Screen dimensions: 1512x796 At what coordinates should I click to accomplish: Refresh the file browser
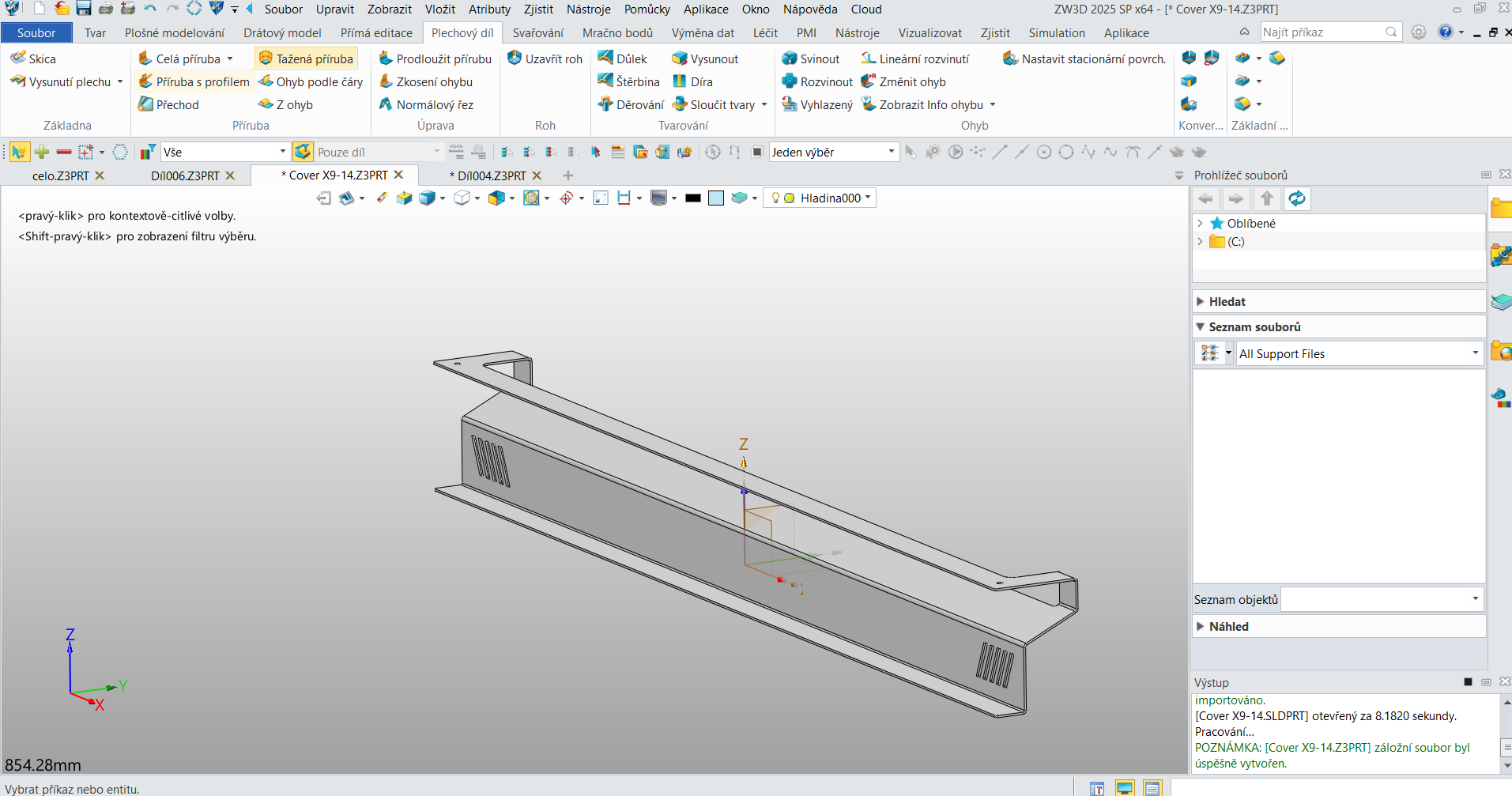tap(1297, 198)
